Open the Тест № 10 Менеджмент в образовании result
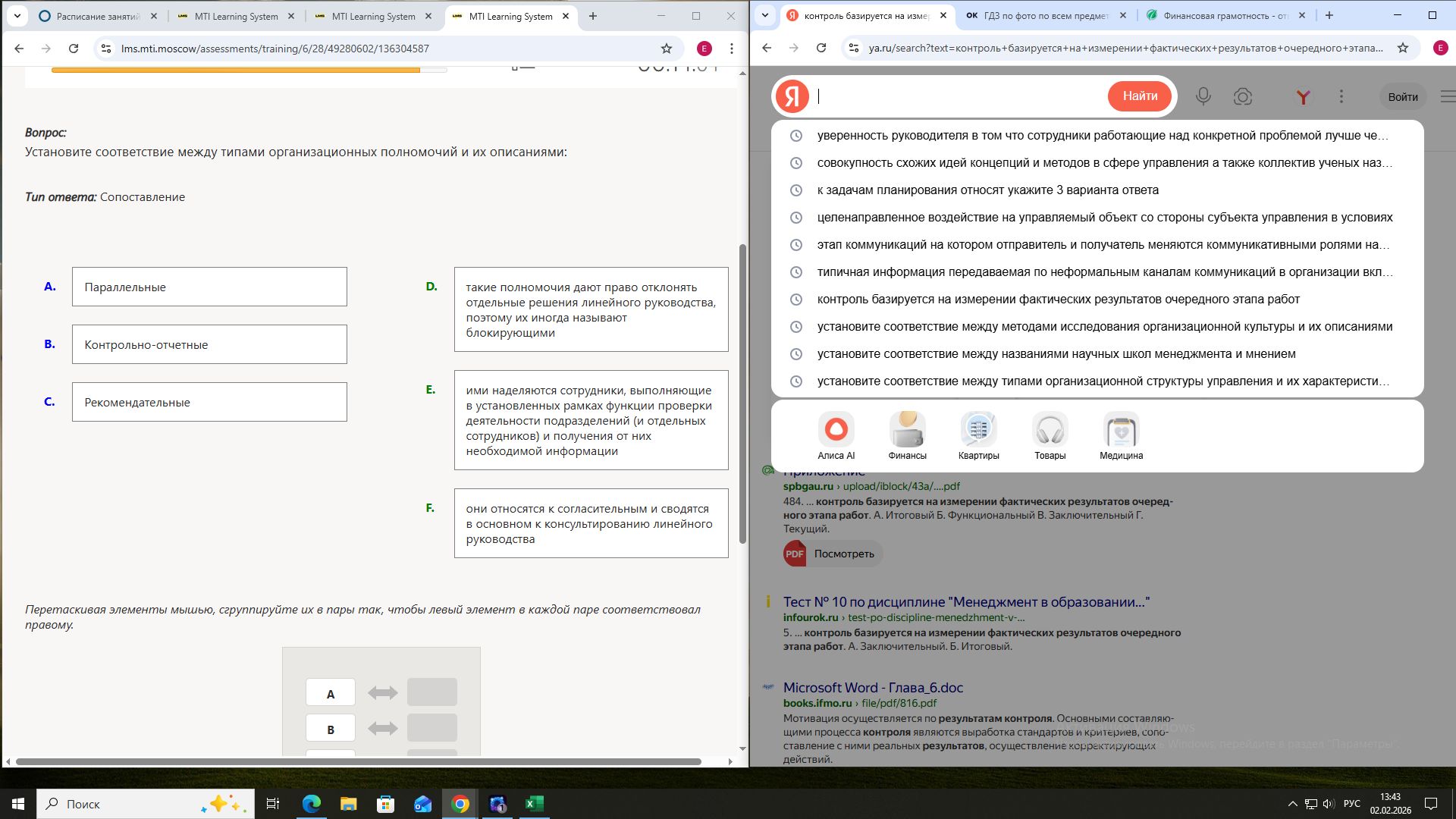This screenshot has height=819, width=1456. tap(966, 602)
